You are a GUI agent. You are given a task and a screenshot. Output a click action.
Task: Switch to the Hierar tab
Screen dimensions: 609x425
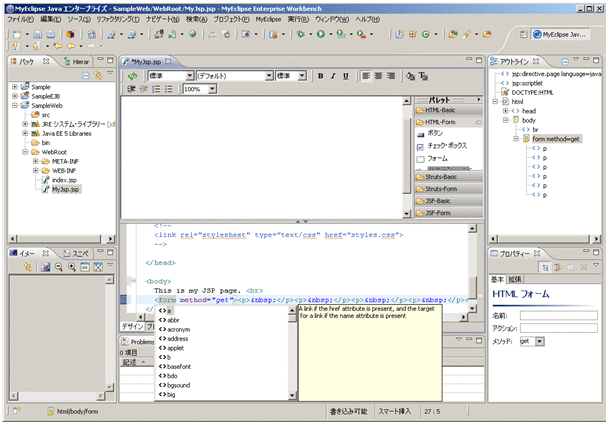point(80,61)
